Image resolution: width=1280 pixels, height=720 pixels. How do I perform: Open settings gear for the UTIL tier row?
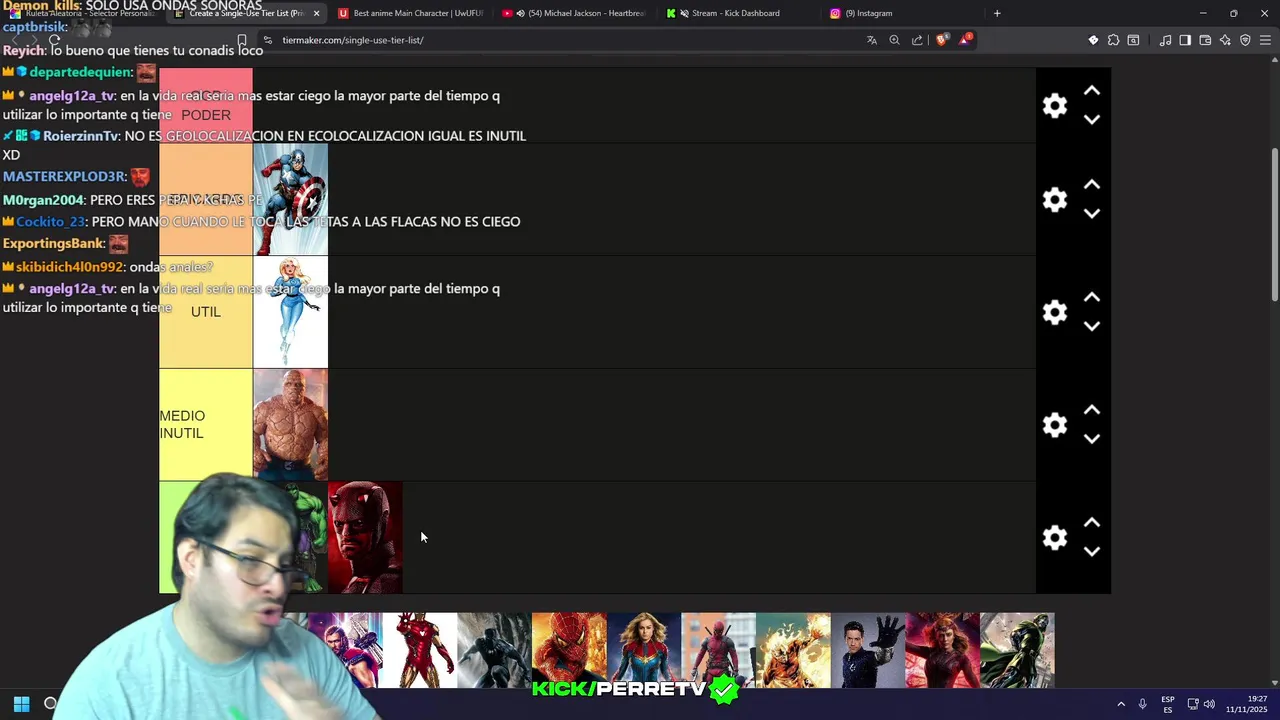(1054, 312)
